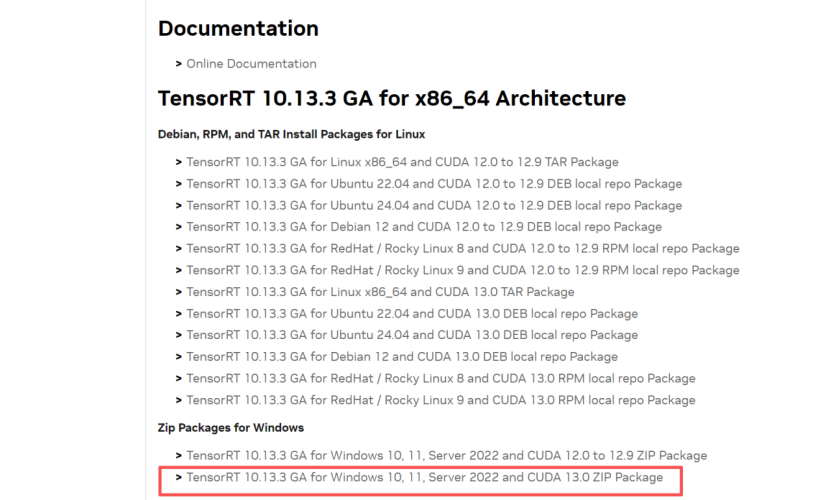Download Linux x86_64 CUDA 13.0 TAR Package
Viewport: 831px width, 500px height.
[x=381, y=292]
